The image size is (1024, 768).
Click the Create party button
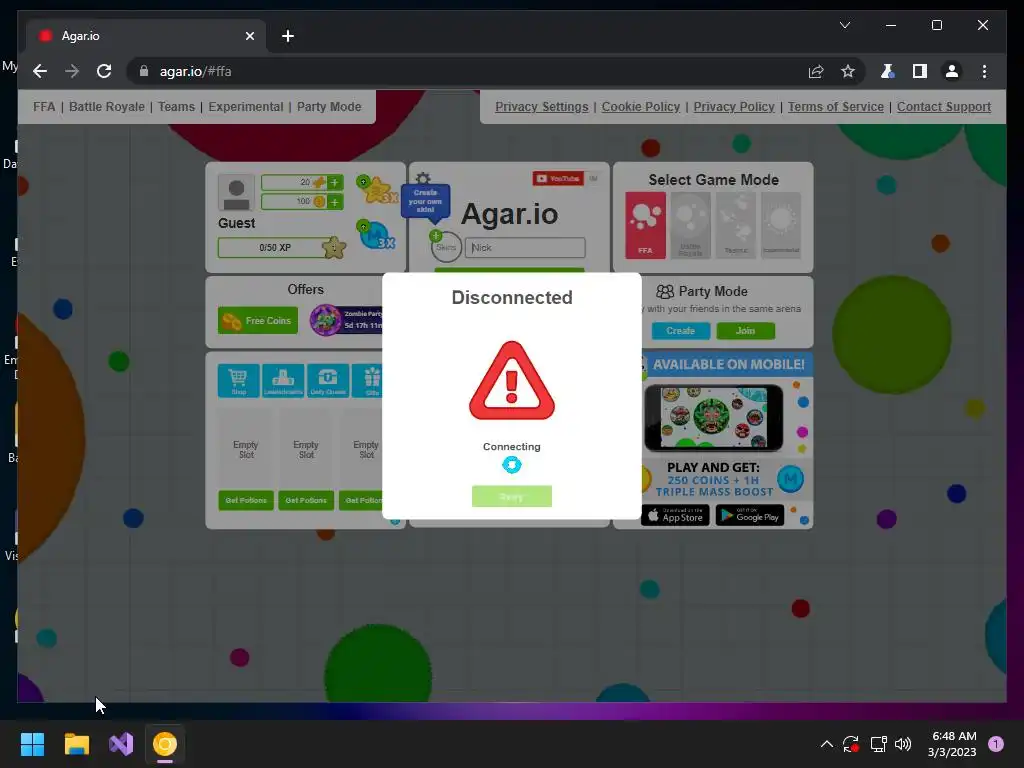pyautogui.click(x=680, y=331)
